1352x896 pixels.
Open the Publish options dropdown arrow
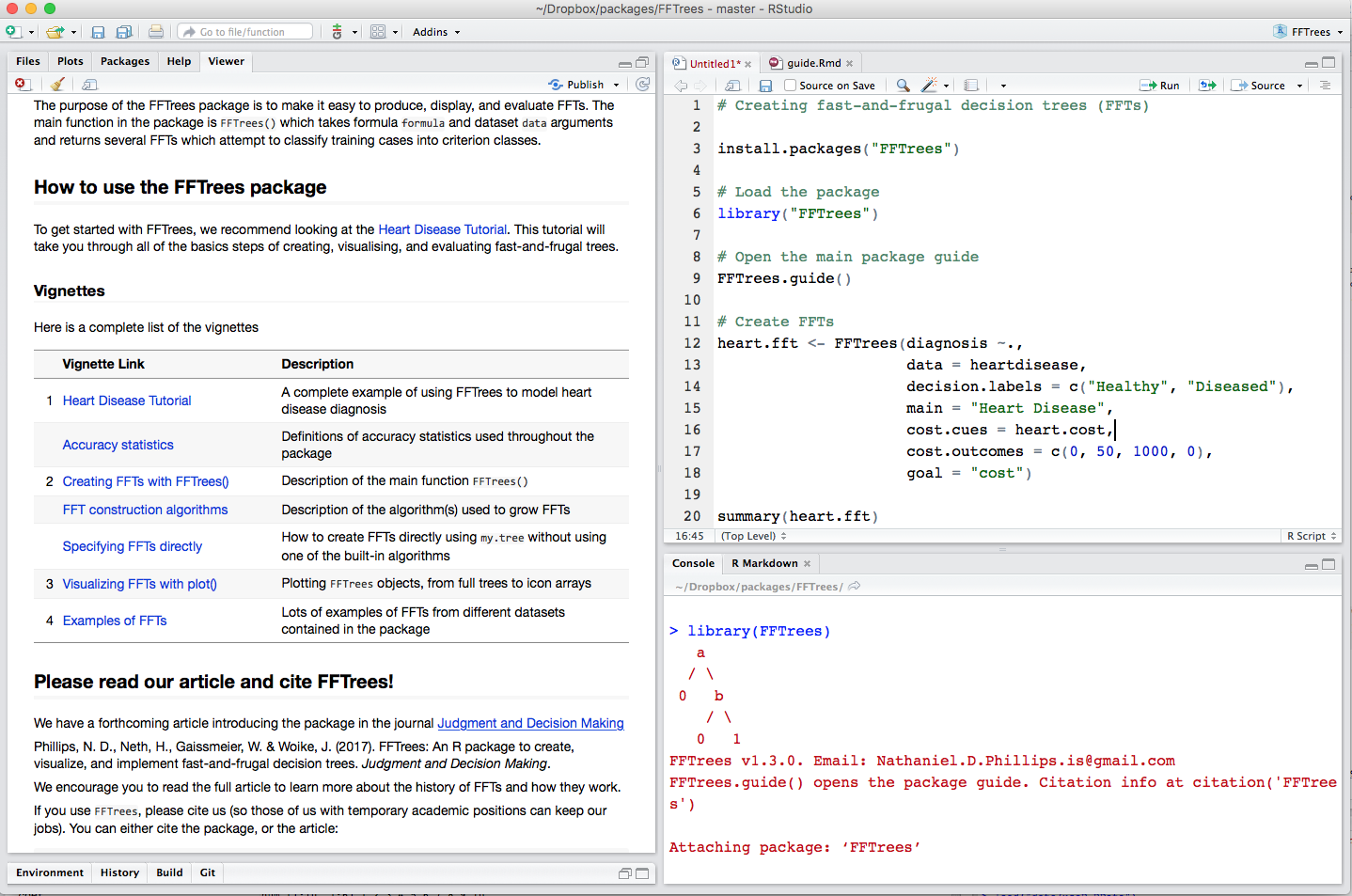click(617, 86)
